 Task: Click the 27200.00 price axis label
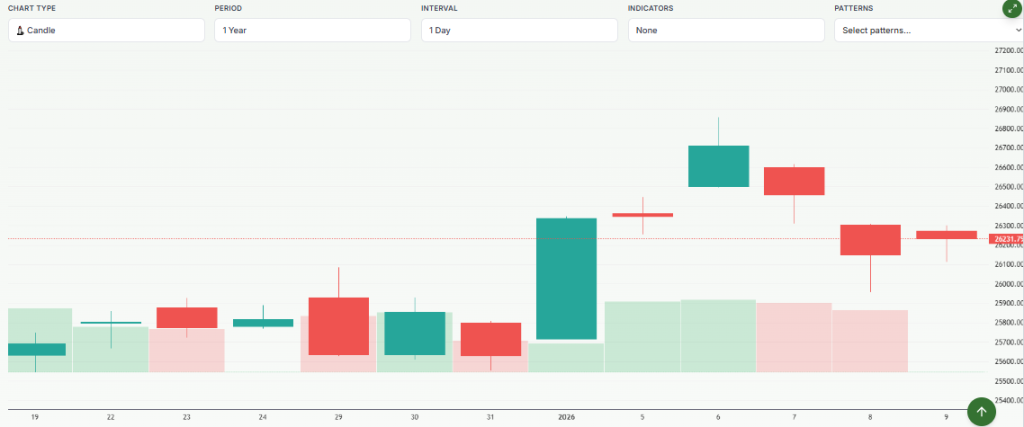pyautogui.click(x=1009, y=50)
